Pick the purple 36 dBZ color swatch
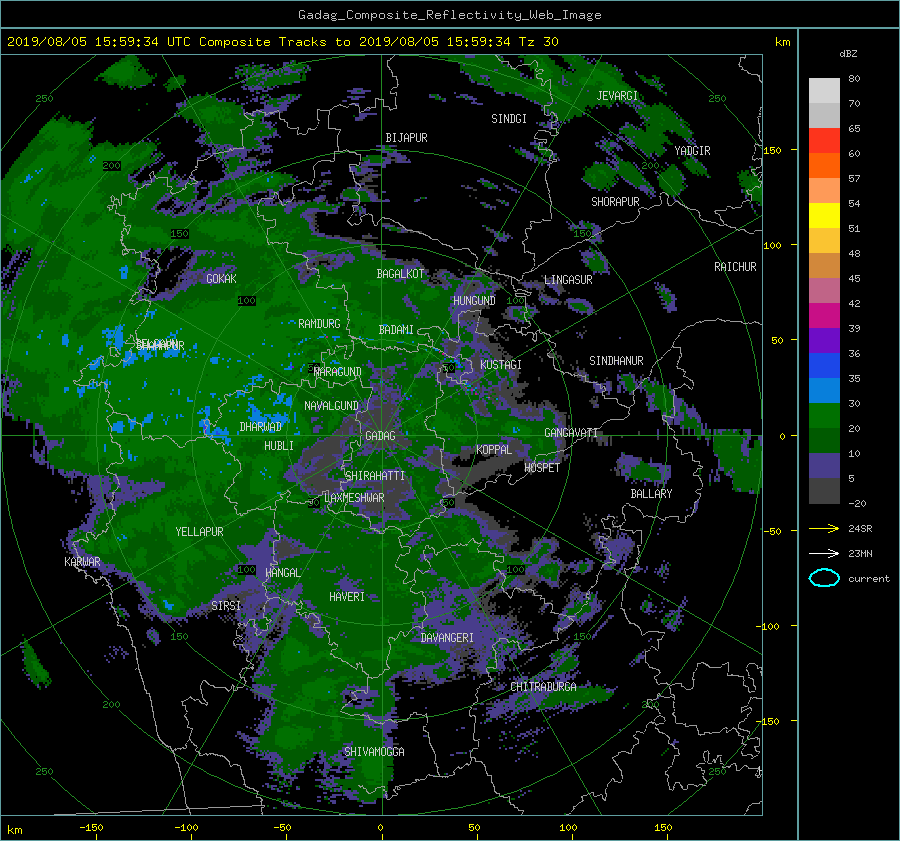 tap(824, 341)
